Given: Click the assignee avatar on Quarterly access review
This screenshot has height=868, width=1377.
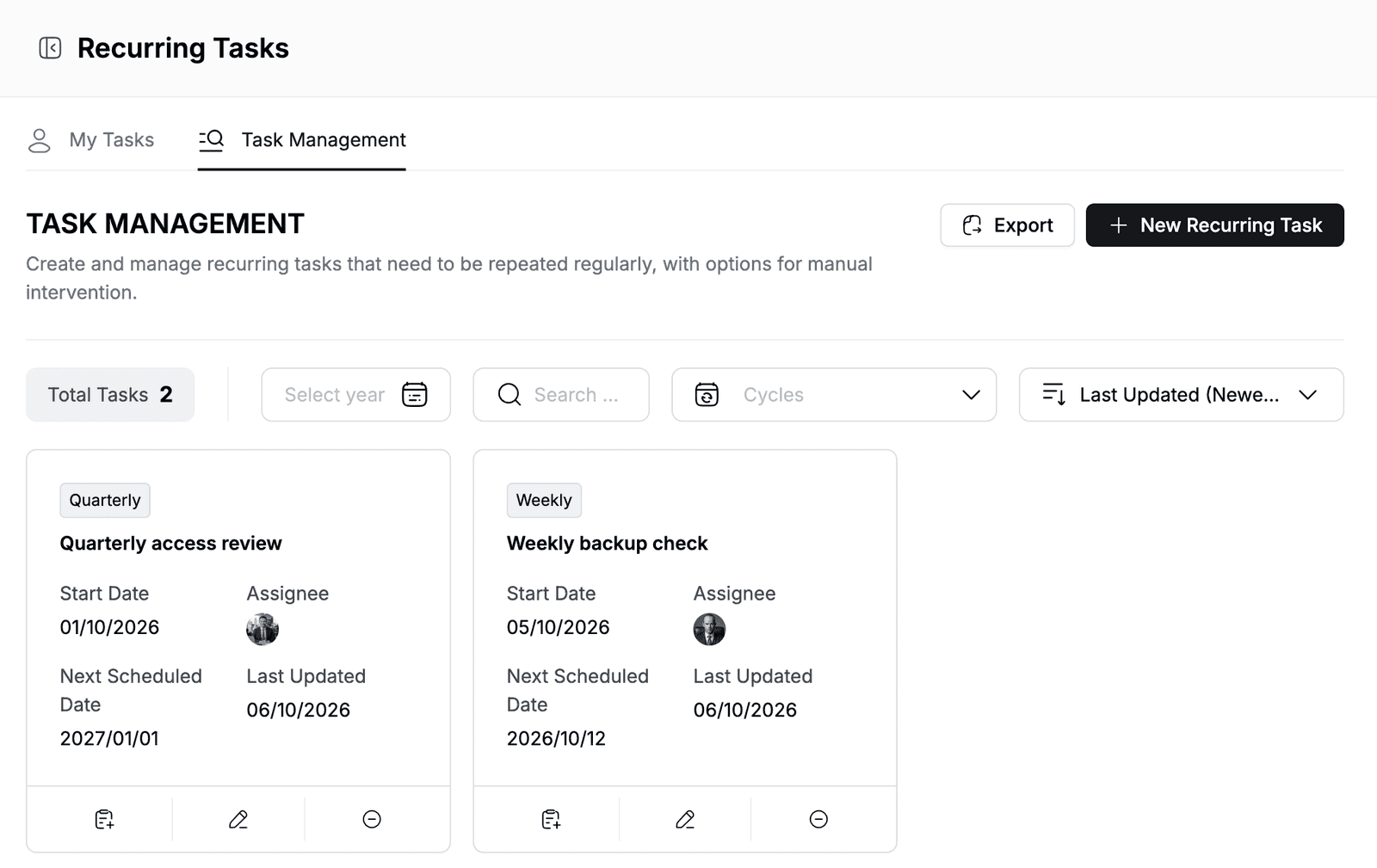Looking at the screenshot, I should click(x=262, y=630).
